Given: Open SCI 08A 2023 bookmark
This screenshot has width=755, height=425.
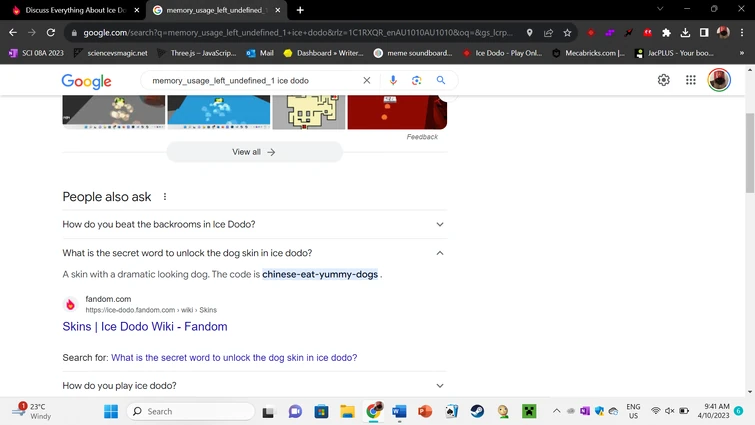Looking at the screenshot, I should pos(37,53).
